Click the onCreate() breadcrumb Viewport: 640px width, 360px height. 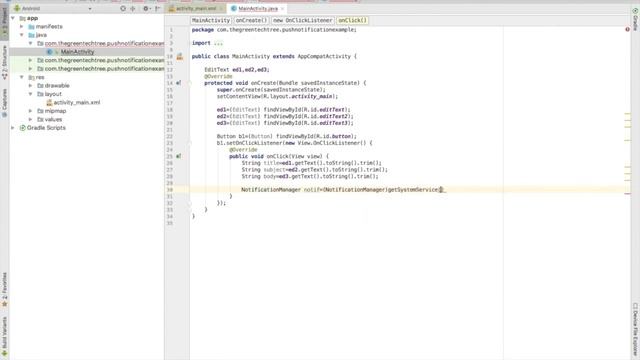(251, 20)
